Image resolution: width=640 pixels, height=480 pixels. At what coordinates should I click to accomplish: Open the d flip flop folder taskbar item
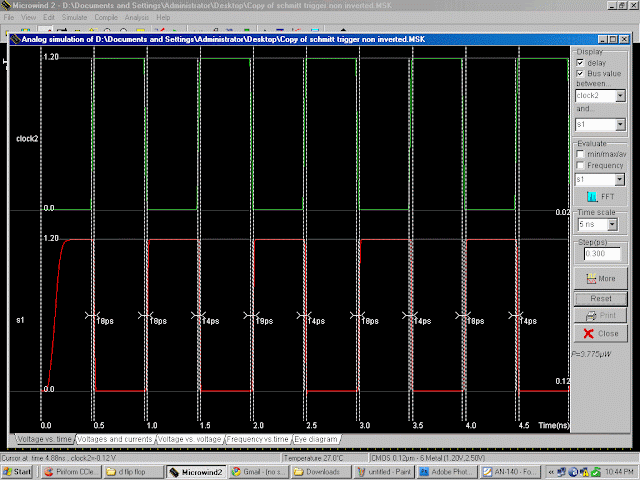click(133, 472)
